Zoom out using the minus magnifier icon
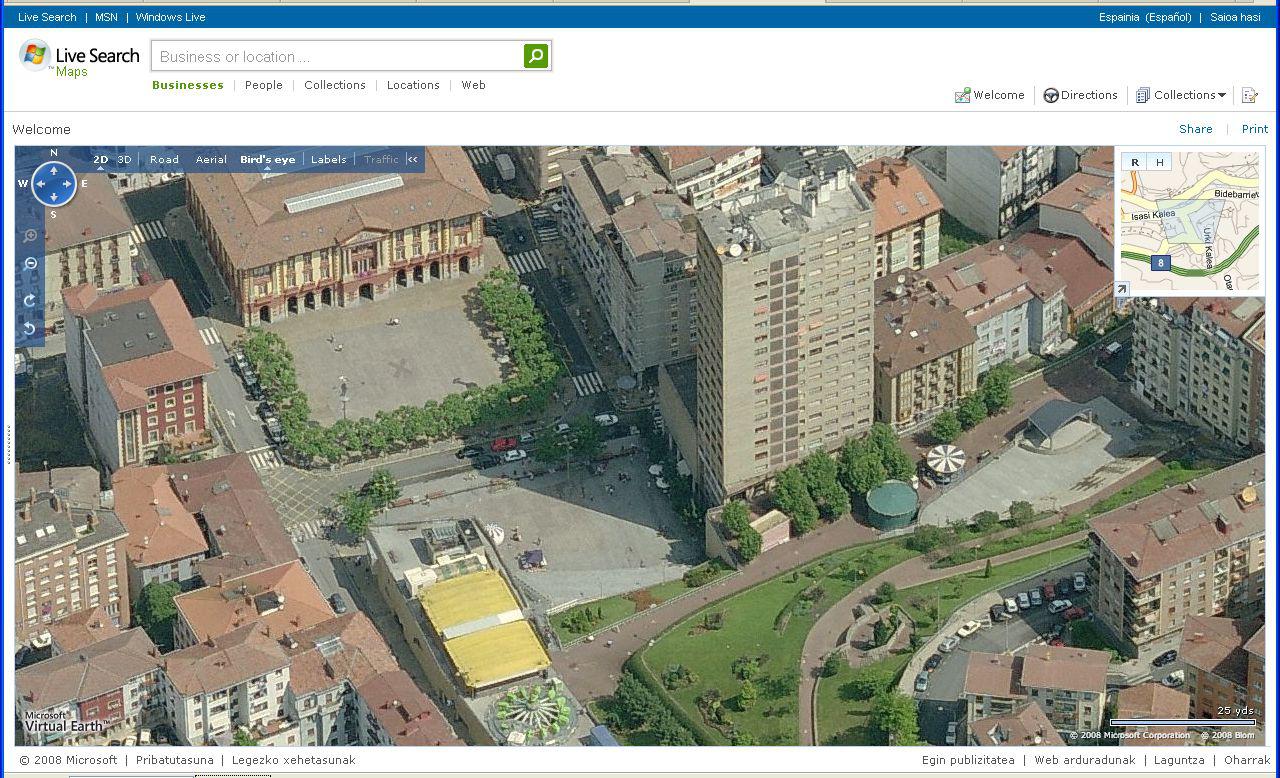The image size is (1280, 778). coord(30,264)
